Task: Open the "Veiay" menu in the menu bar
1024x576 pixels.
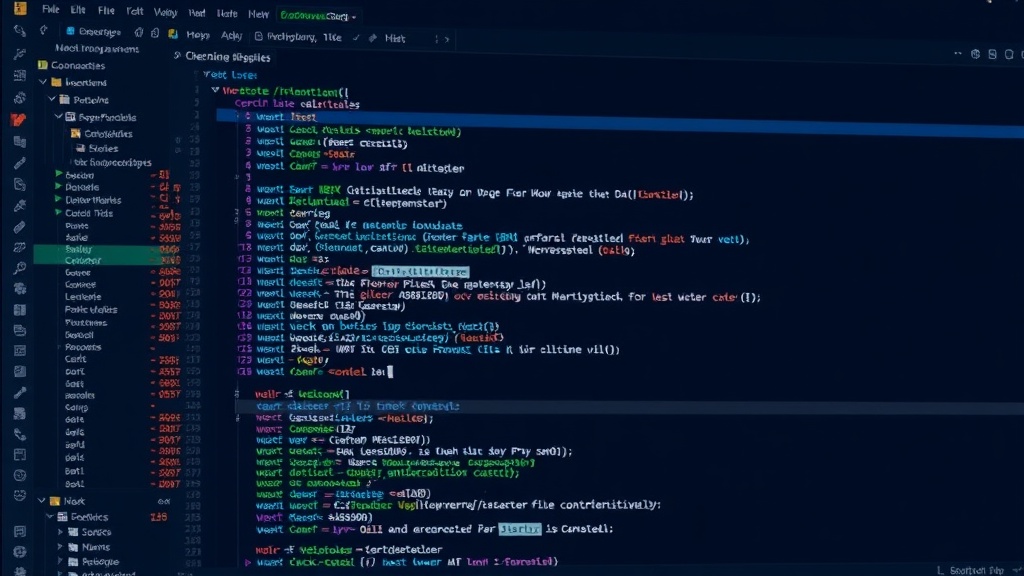Action: coord(165,12)
